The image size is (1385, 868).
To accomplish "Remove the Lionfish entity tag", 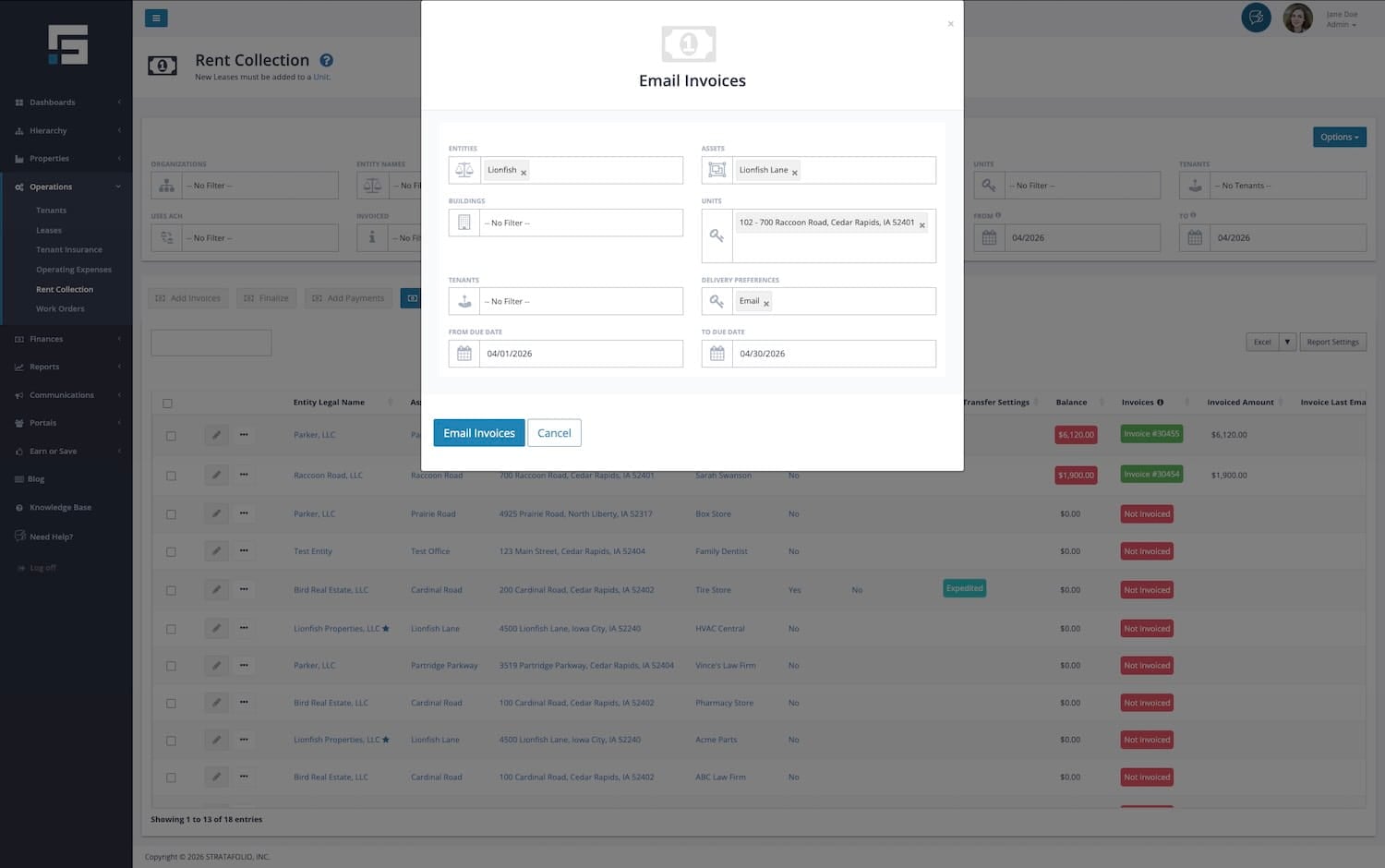I will coord(524,173).
